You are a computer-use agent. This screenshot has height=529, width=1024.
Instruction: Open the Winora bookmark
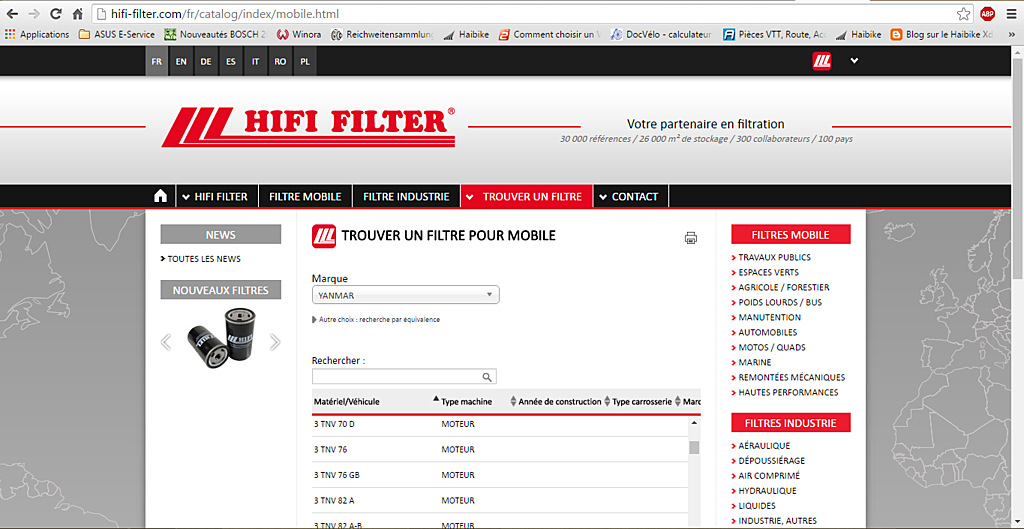pos(299,35)
